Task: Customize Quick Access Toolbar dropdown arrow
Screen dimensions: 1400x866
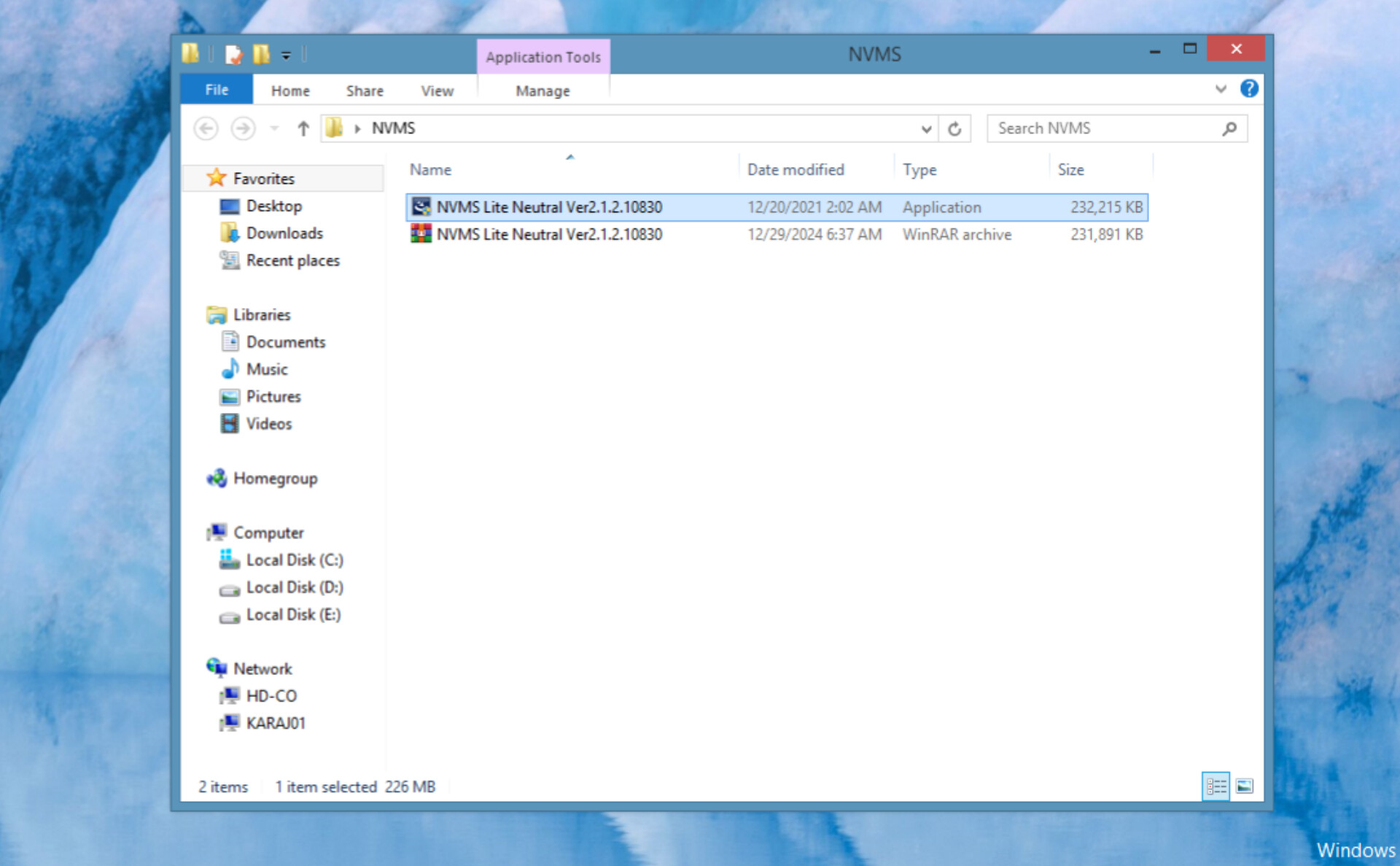Action: pos(286,55)
